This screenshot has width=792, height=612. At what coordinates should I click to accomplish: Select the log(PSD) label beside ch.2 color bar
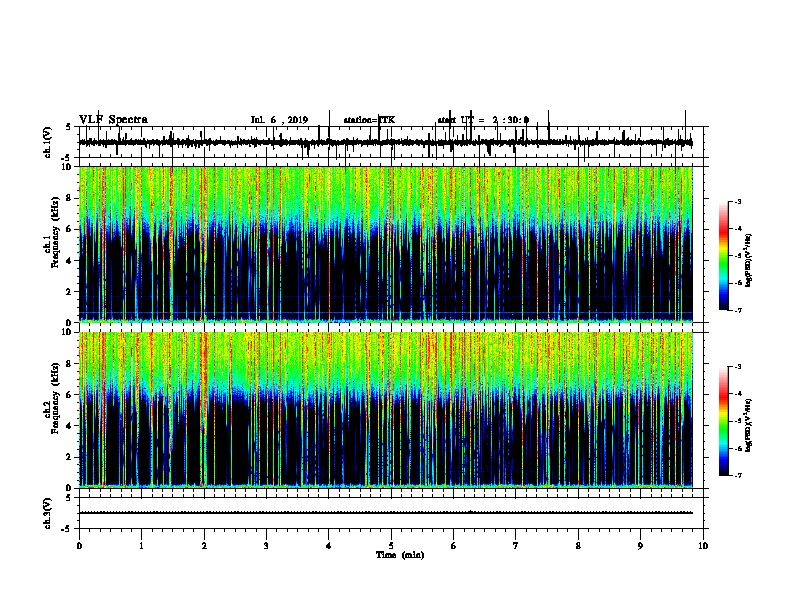(x=749, y=425)
